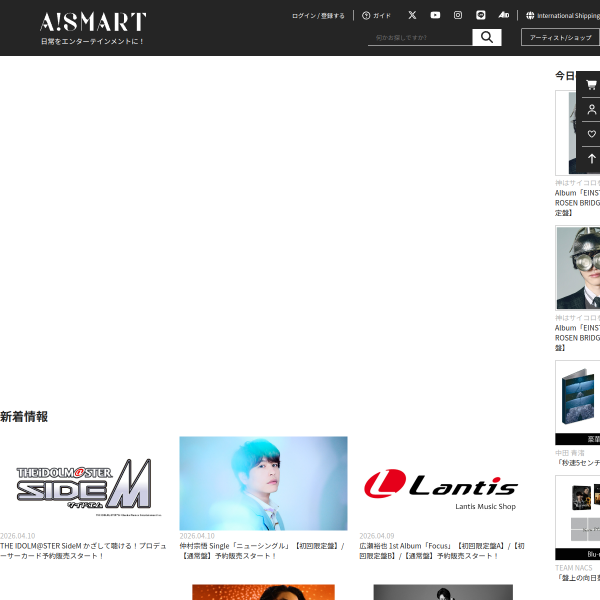Screen dimensions: 600x600
Task: Open the account person side icon
Action: (592, 110)
